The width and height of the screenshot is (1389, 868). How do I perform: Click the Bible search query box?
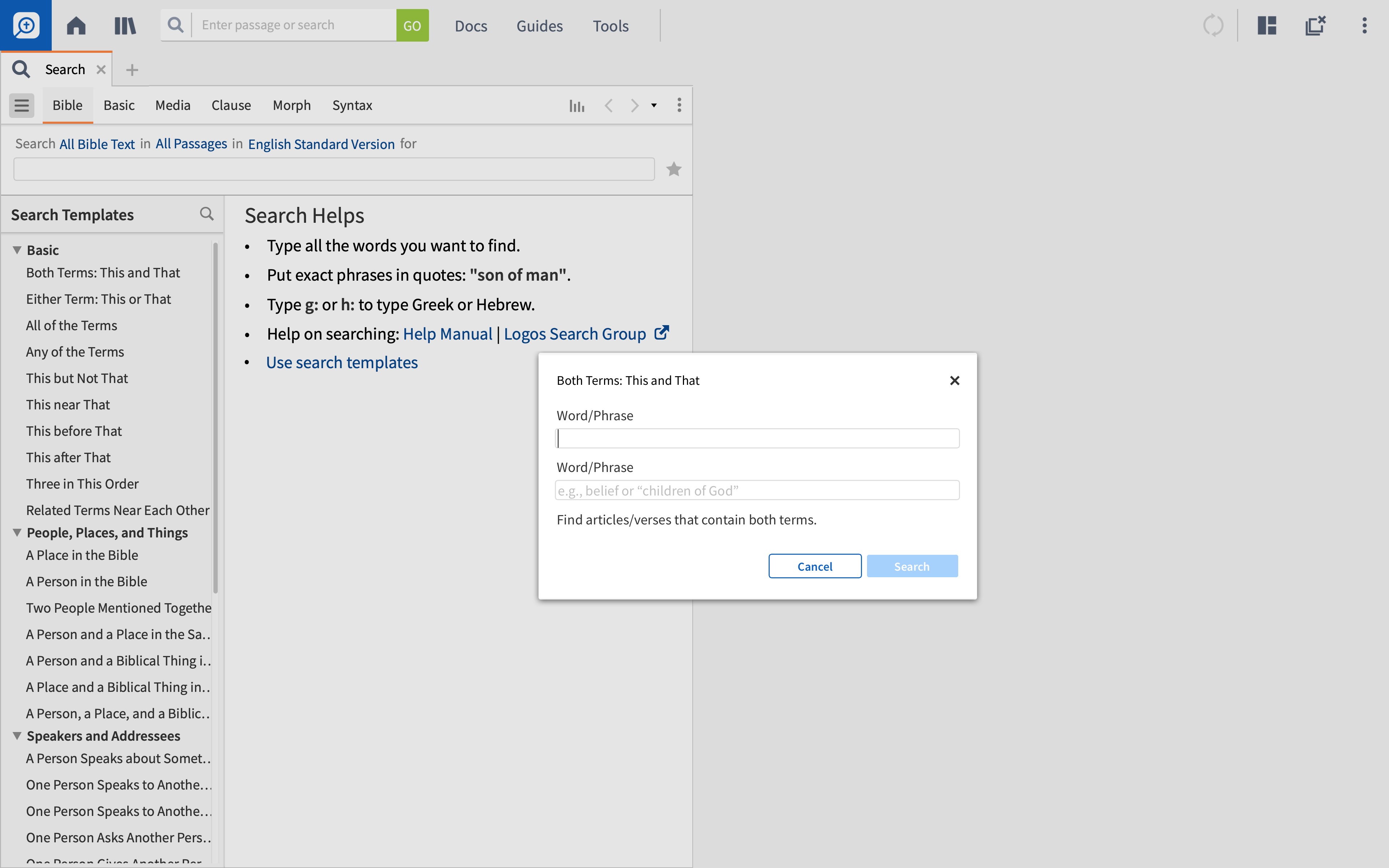[334, 169]
